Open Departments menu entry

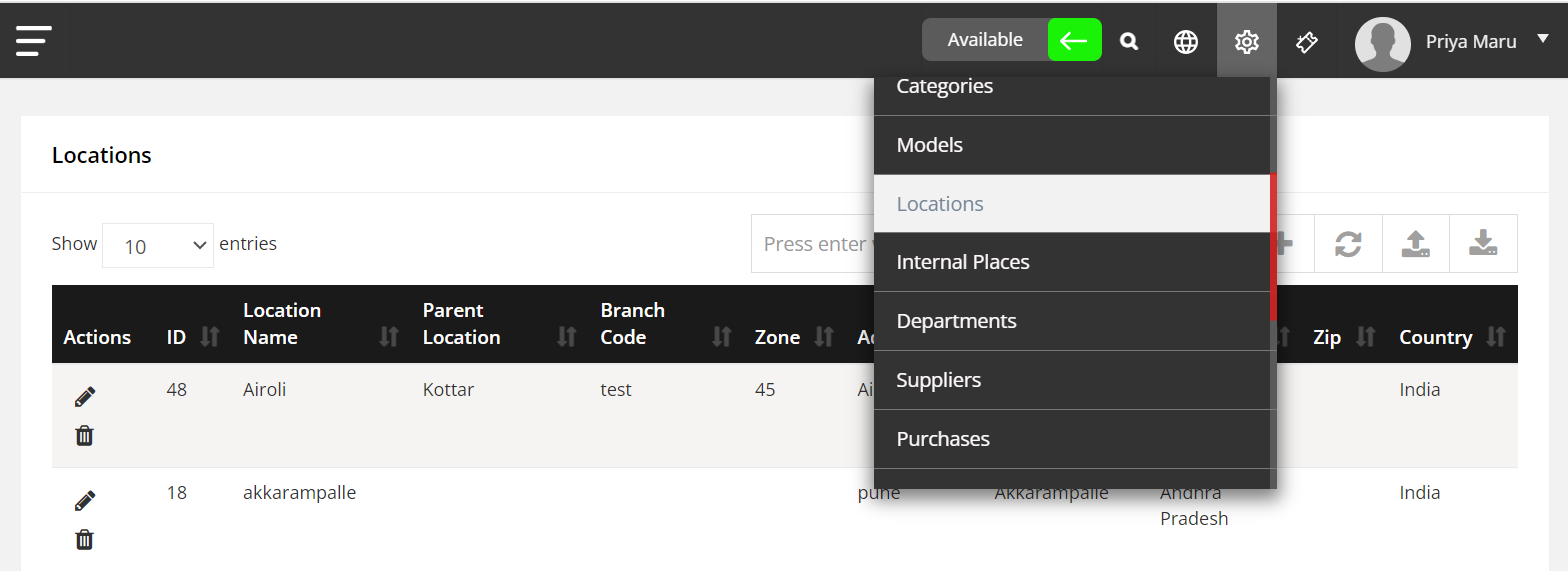[x=1072, y=321]
